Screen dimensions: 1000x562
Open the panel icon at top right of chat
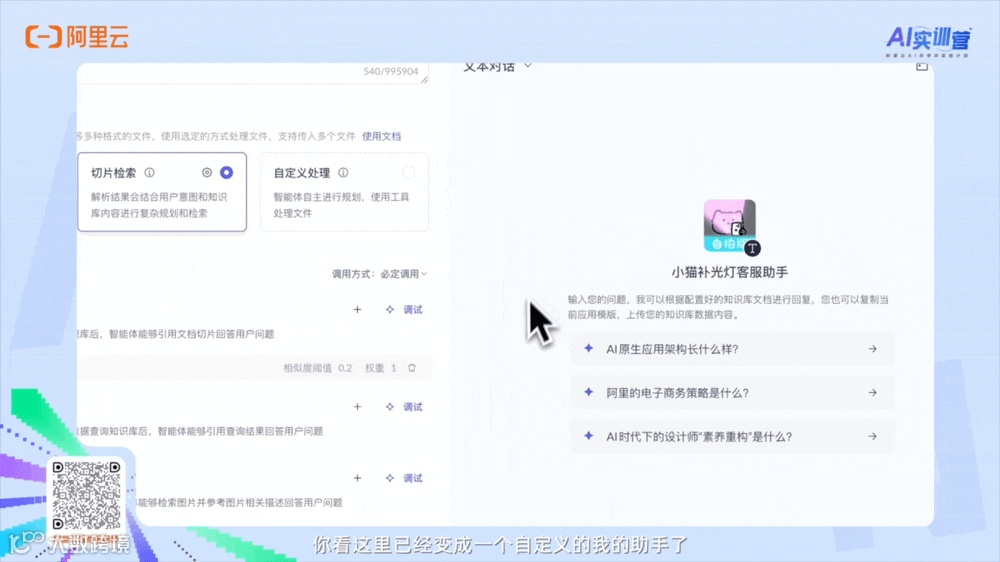[922, 66]
